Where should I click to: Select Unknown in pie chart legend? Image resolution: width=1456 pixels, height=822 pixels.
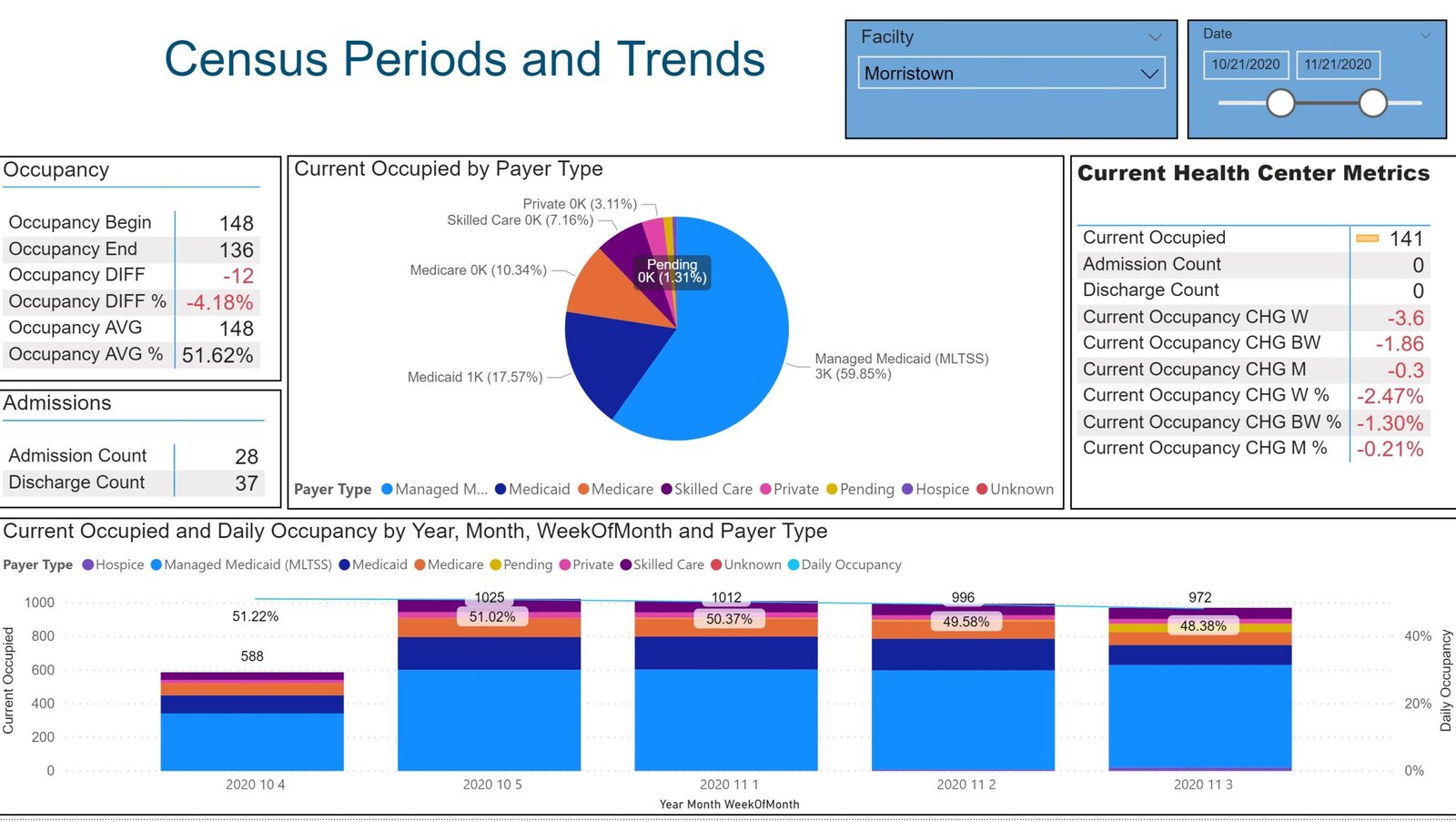pyautogui.click(x=1020, y=490)
